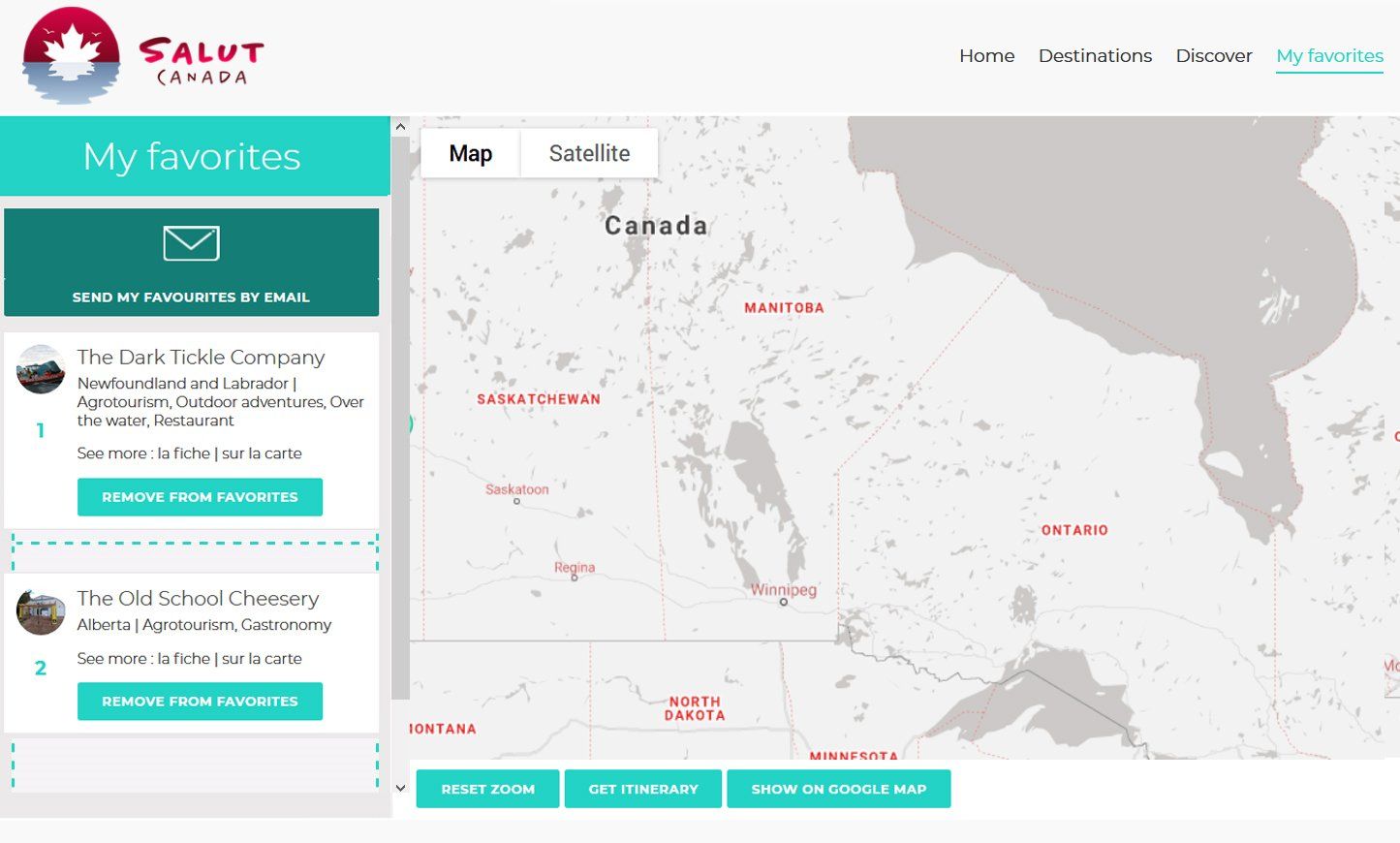Click the ONTARIO label on map

click(x=1074, y=530)
